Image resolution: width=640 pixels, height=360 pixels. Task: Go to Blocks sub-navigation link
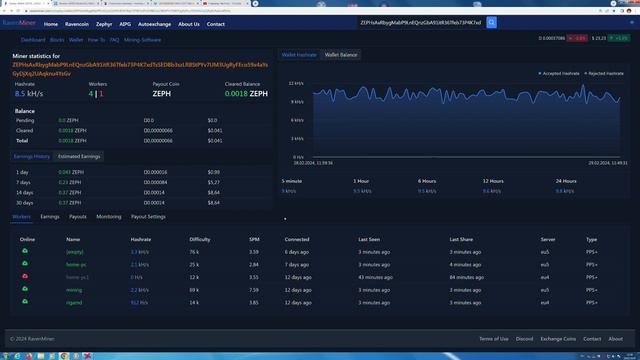(x=57, y=40)
